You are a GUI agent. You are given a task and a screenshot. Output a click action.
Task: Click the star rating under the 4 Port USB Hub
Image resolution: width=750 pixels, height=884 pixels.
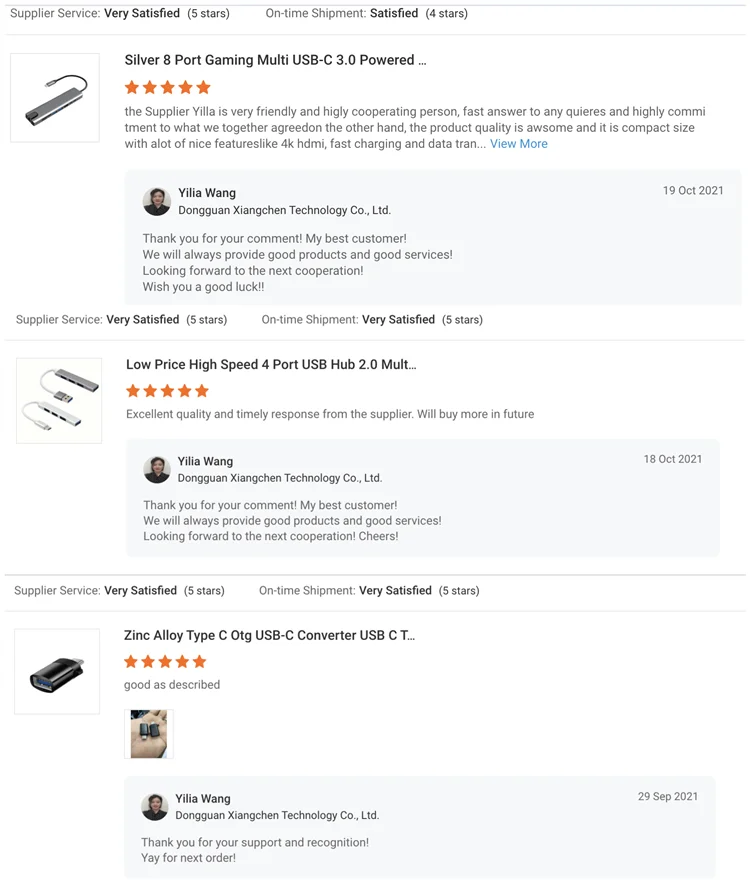(168, 391)
